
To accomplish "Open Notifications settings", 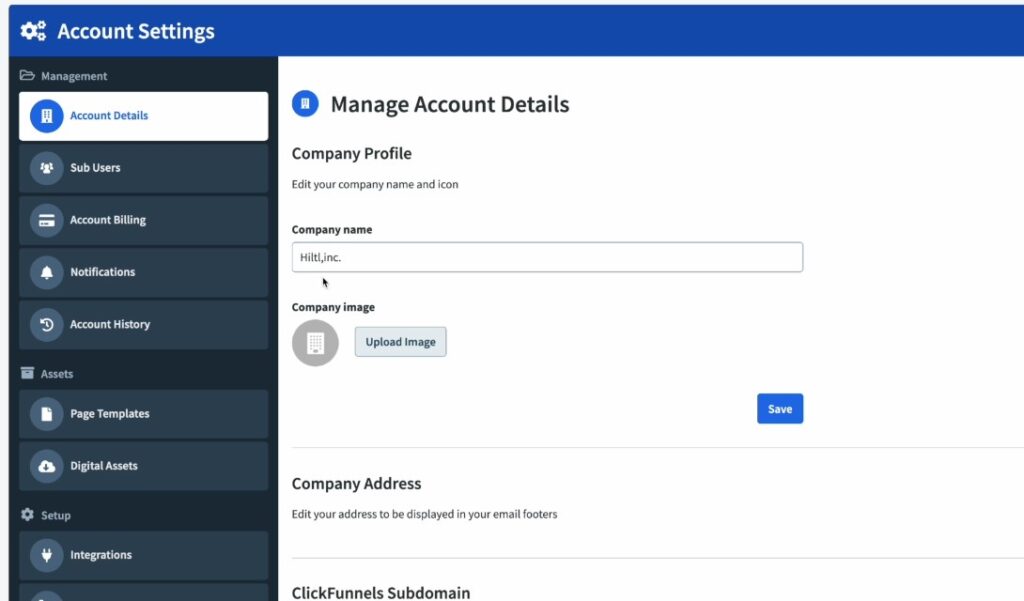I will pyautogui.click(x=144, y=272).
